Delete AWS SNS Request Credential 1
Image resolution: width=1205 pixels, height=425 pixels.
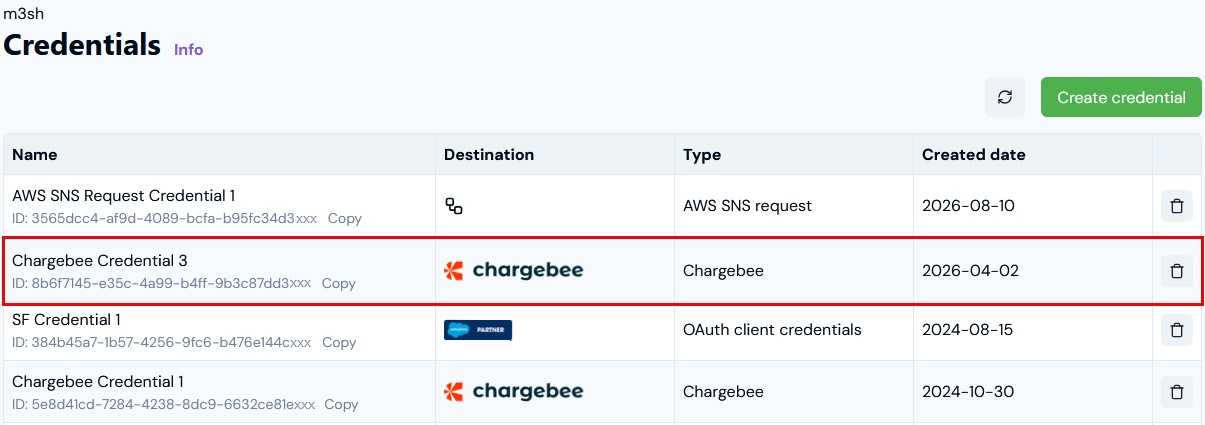click(x=1177, y=206)
